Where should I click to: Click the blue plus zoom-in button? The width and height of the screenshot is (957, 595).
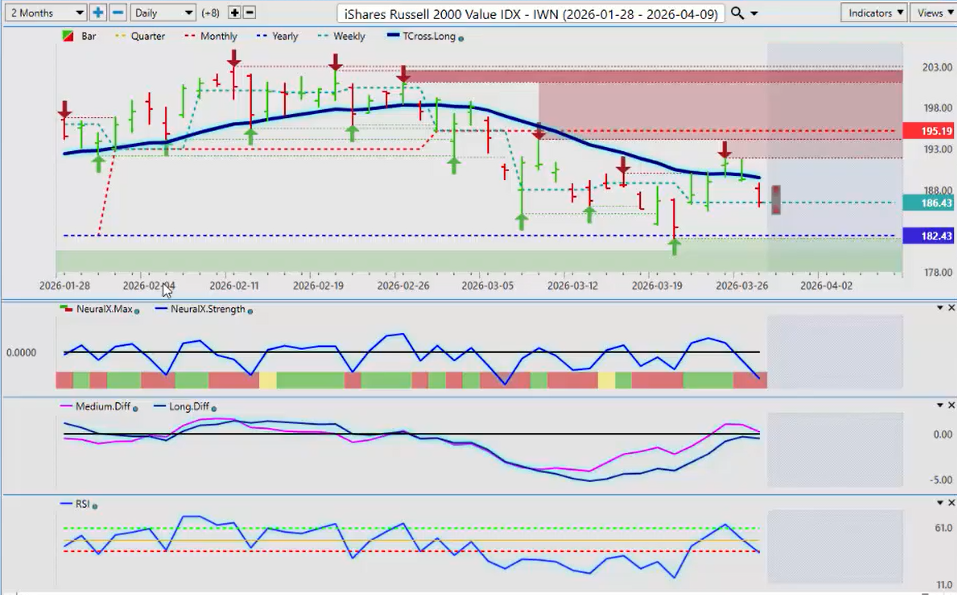[x=98, y=13]
